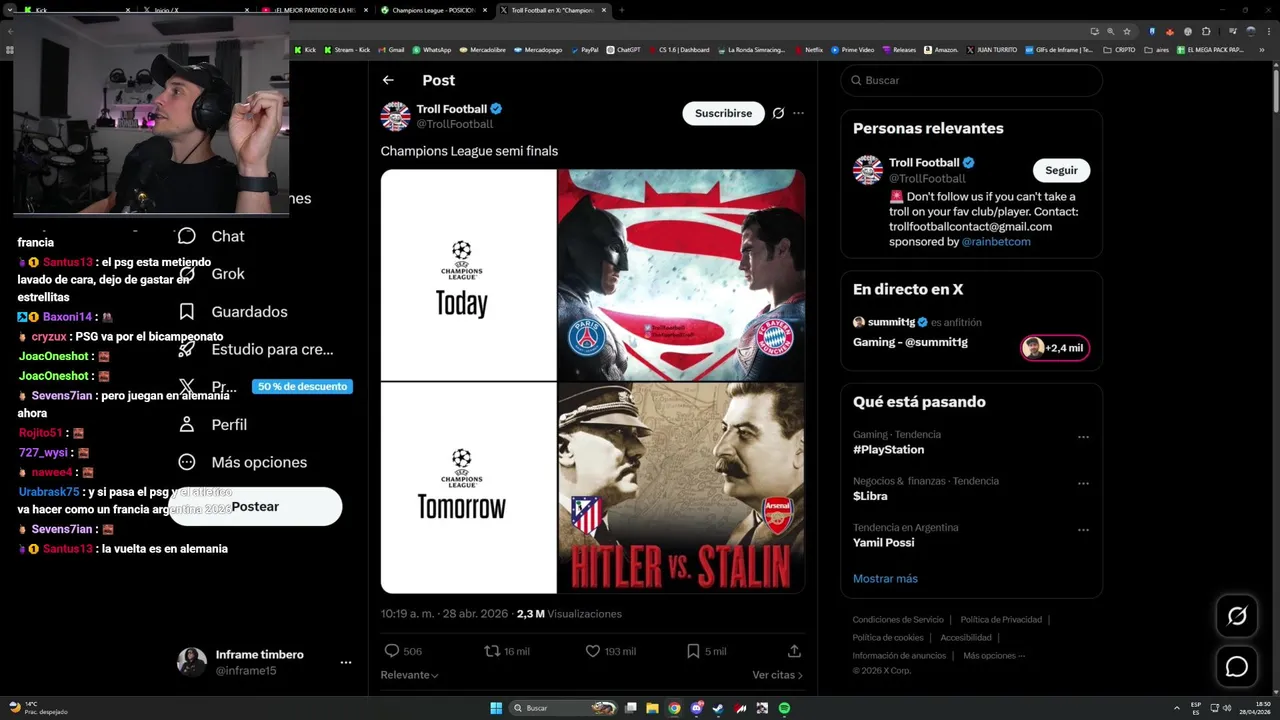
Task: Open the Yamil Possi trend
Action: [883, 542]
